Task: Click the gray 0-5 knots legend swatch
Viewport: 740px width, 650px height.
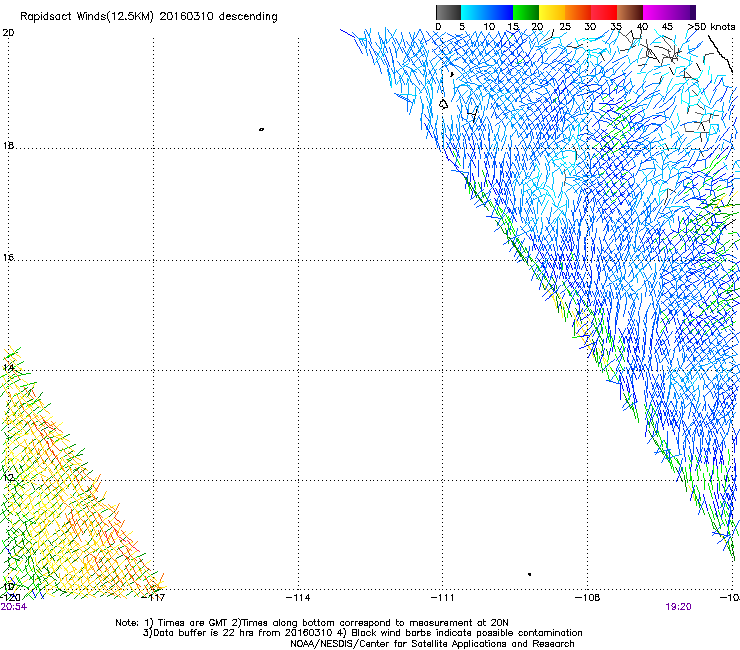Action: coord(448,12)
